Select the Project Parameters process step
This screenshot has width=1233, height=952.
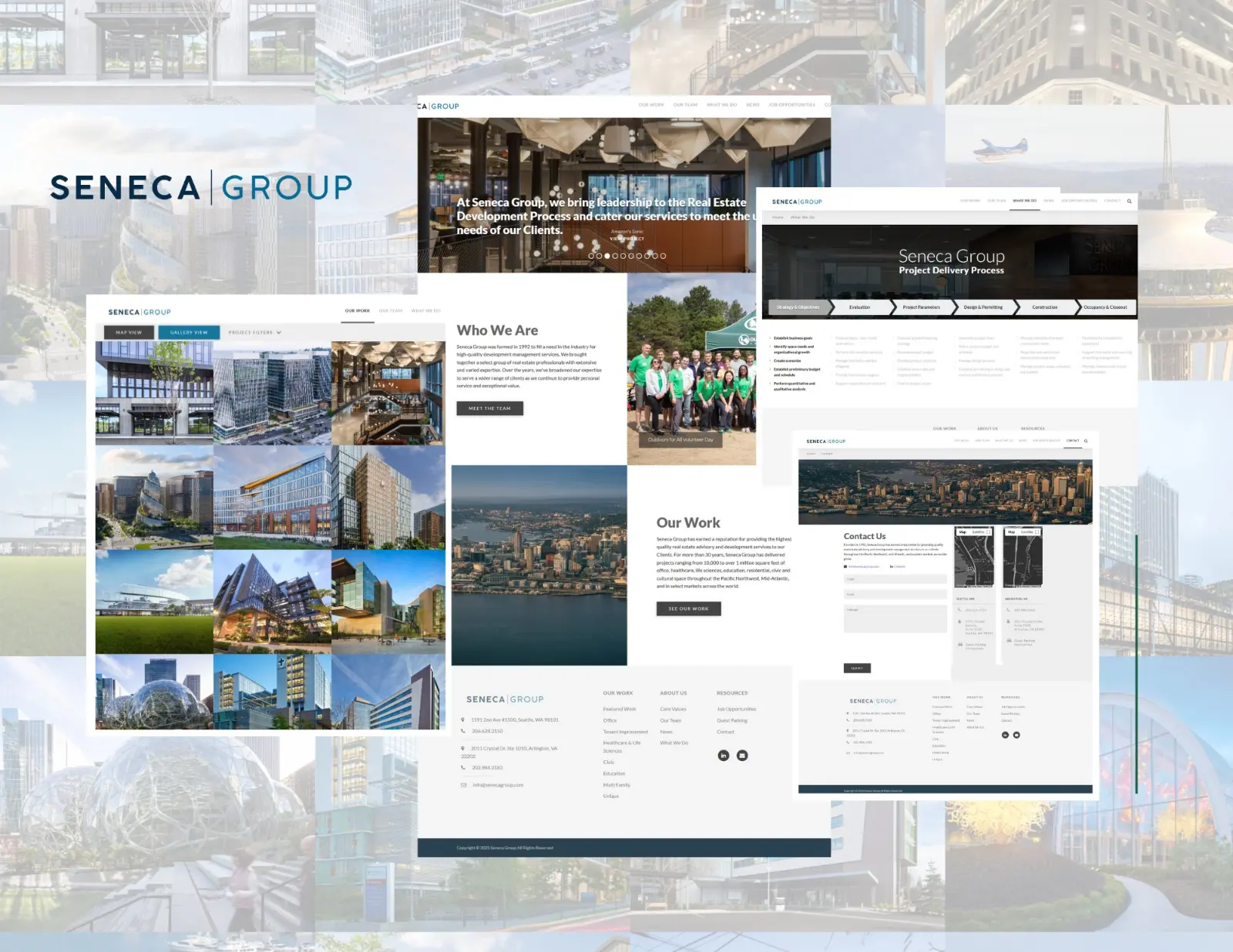pos(922,307)
